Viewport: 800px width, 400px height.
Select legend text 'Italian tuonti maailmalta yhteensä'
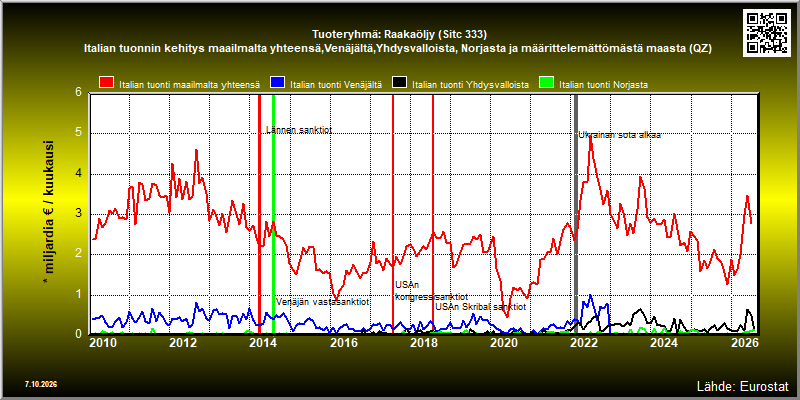coord(190,85)
